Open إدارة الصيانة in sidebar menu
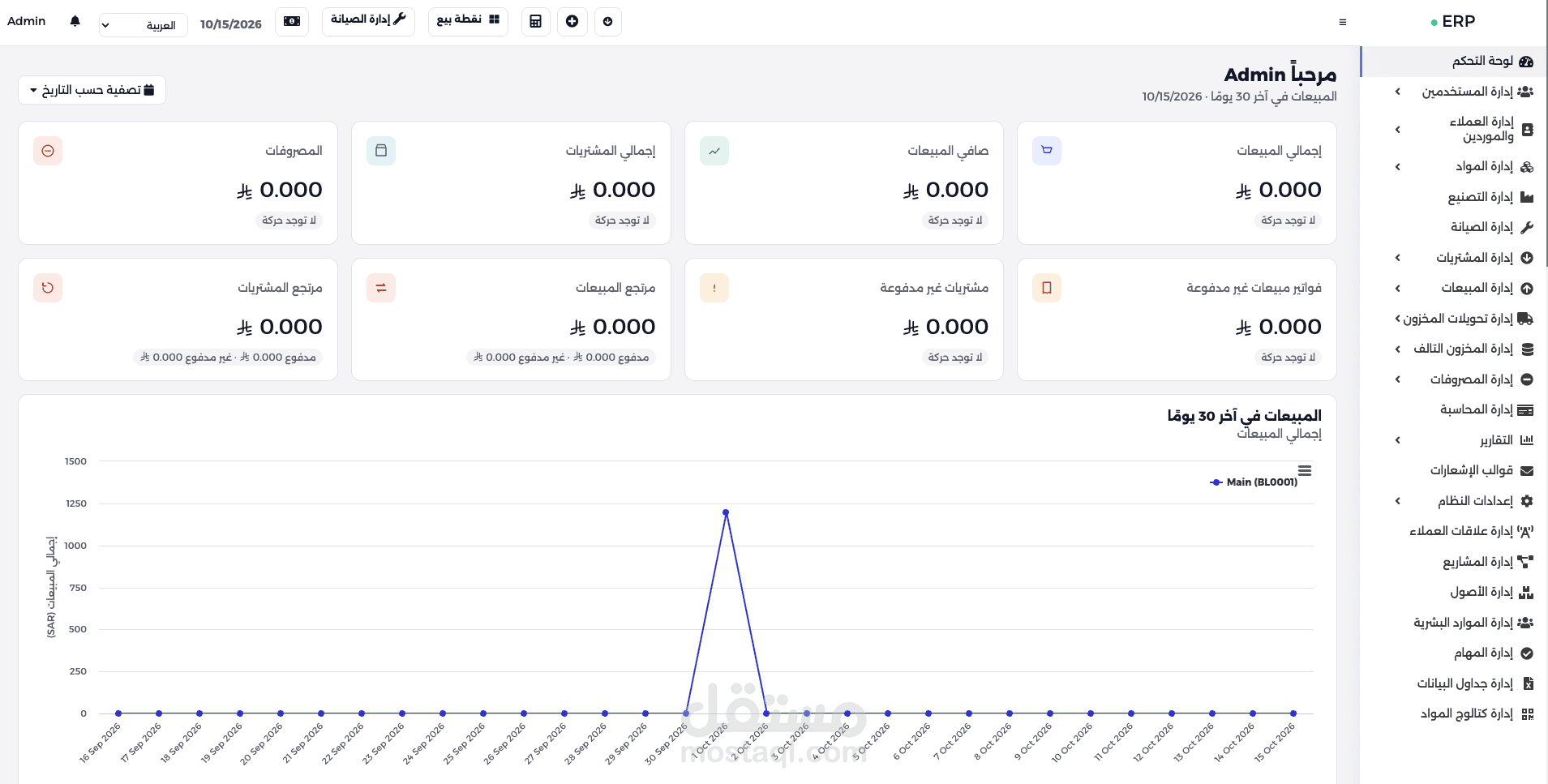1548x784 pixels. click(x=1453, y=227)
